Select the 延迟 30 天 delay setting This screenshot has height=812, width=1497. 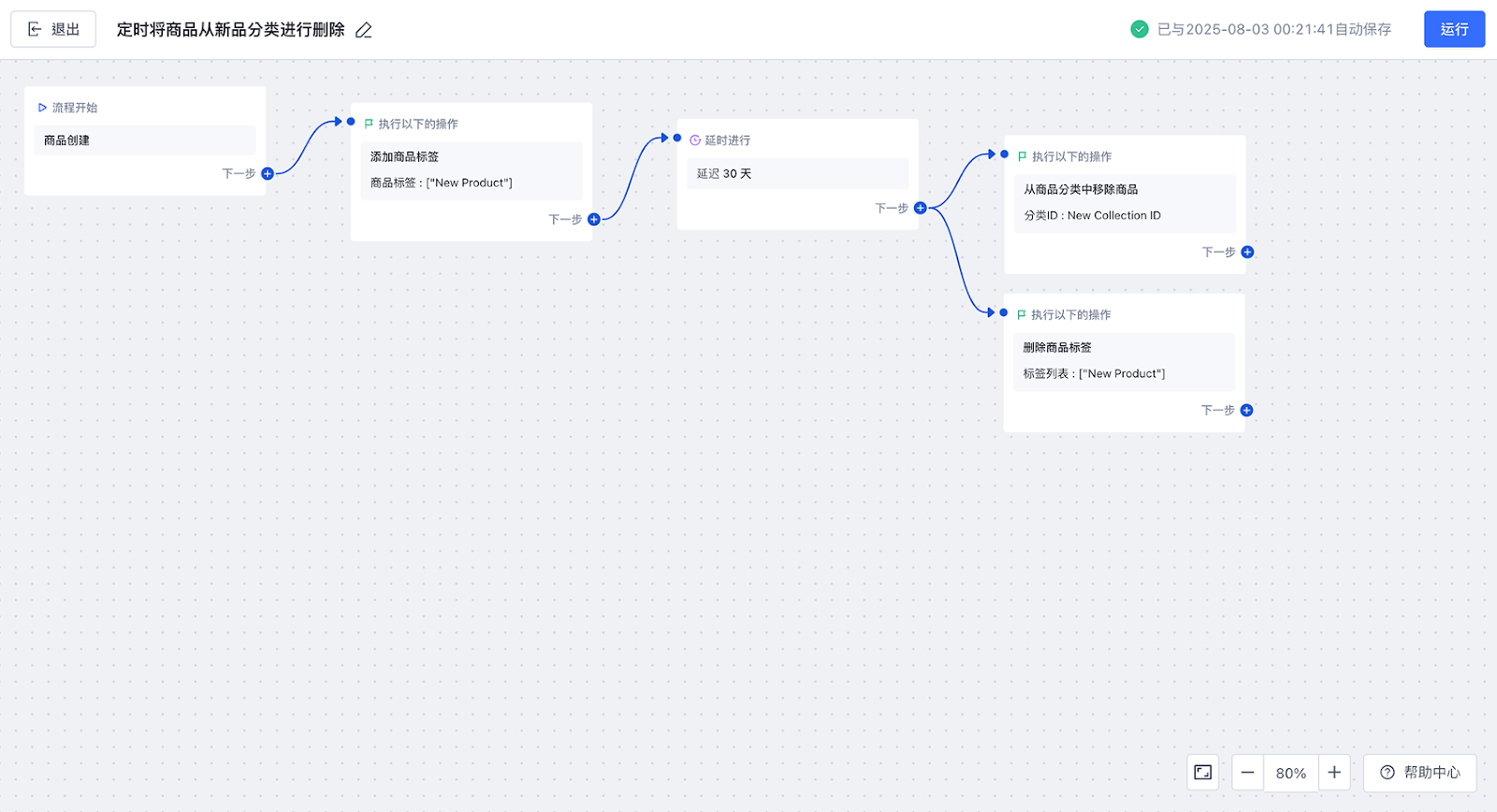pos(797,174)
